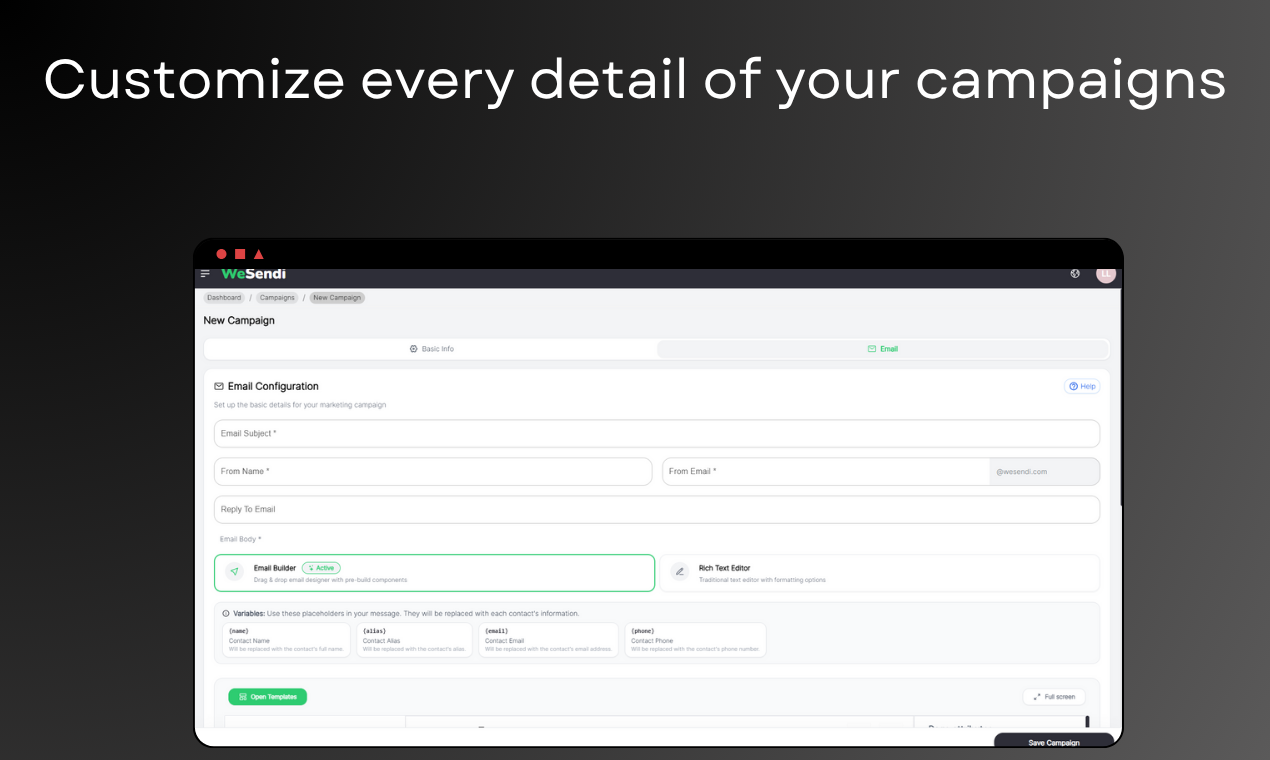Screen dimensions: 1270x760
Task: Toggle the Active badge on Email Builder
Action: (321, 567)
